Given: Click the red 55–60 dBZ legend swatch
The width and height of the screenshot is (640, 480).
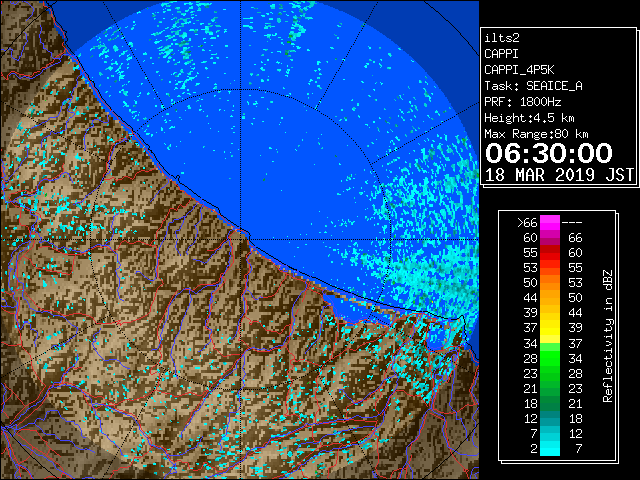Looking at the screenshot, I should pos(550,253).
